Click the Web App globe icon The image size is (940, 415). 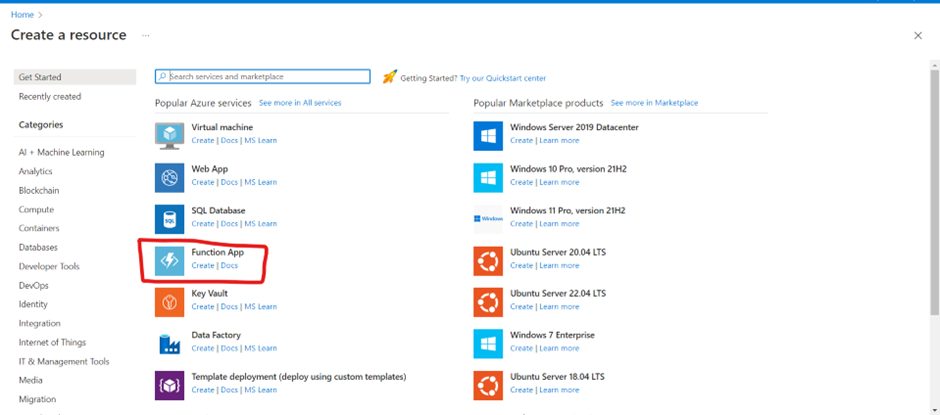tap(170, 178)
